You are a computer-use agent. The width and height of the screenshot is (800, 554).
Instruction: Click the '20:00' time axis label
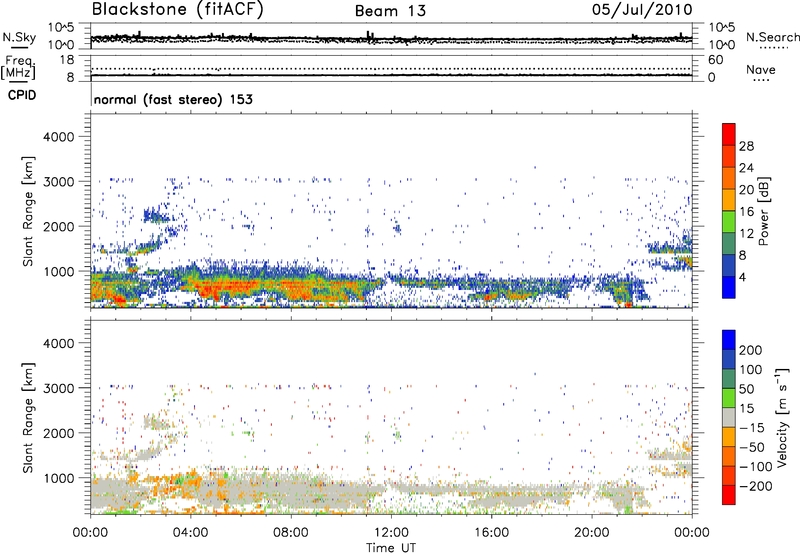coord(592,532)
